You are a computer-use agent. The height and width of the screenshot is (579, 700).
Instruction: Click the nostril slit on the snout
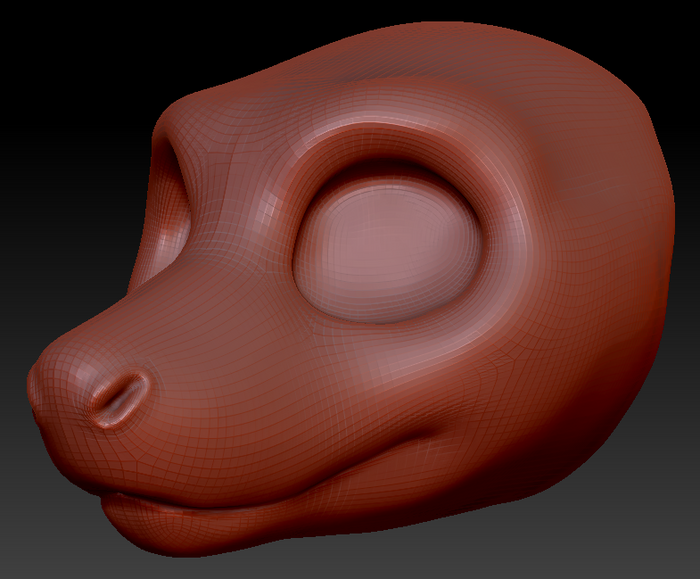(x=121, y=399)
